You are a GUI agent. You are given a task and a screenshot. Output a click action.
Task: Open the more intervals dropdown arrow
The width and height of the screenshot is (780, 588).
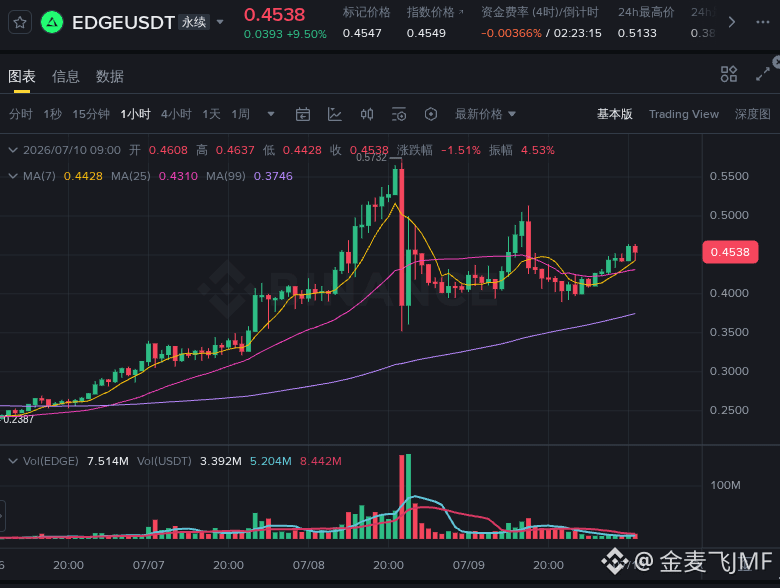(x=271, y=114)
